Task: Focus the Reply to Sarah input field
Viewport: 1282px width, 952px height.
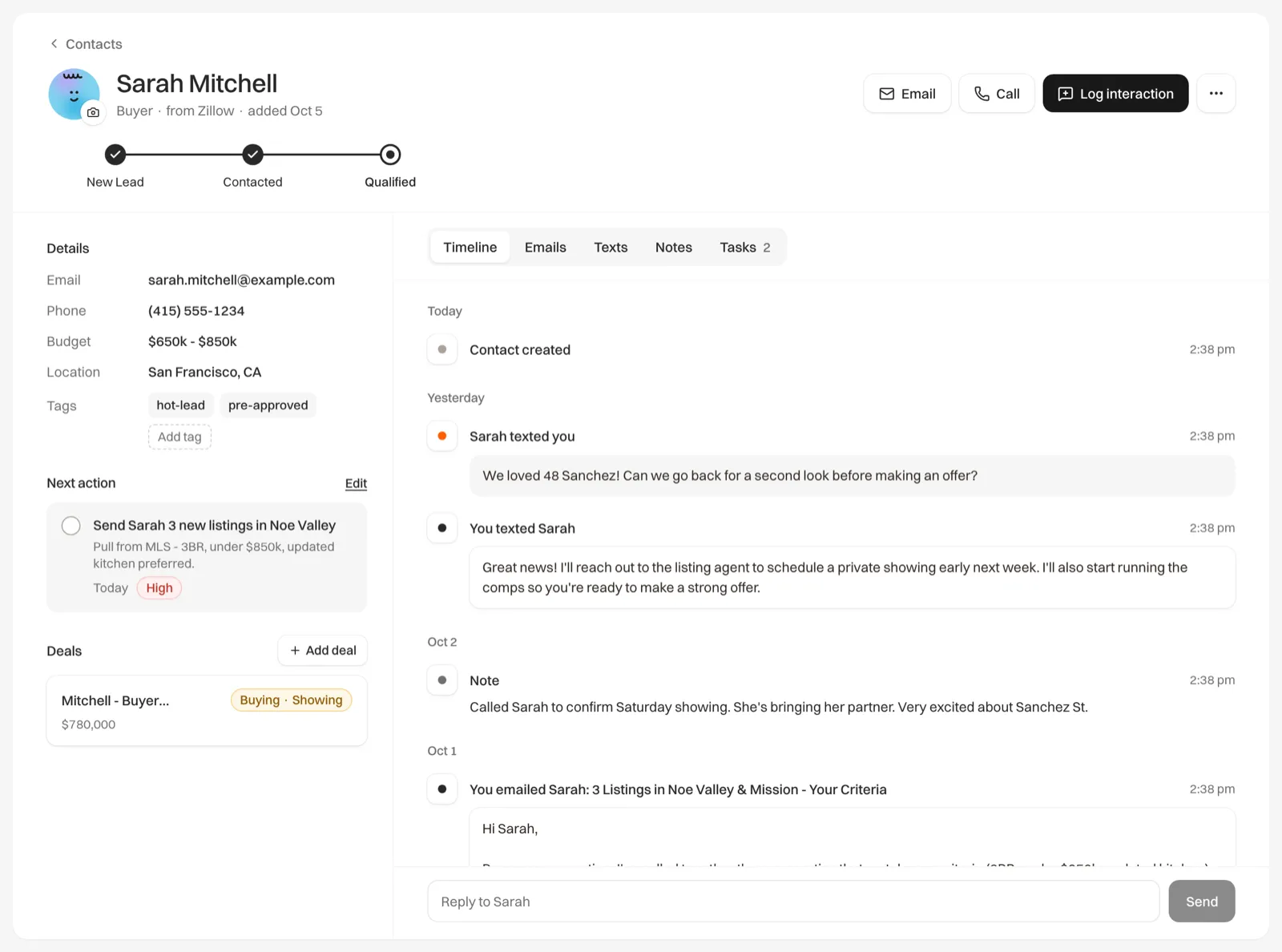Action: point(793,902)
